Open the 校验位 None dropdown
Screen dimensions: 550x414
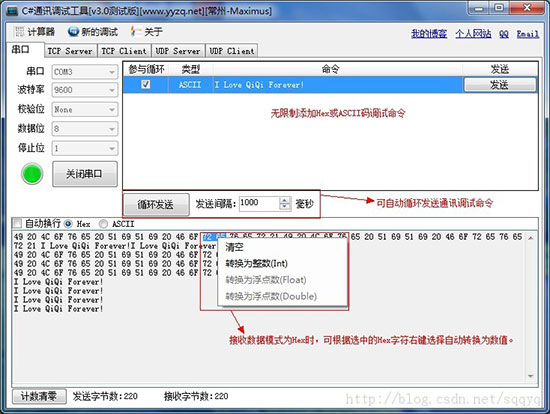tap(85, 109)
